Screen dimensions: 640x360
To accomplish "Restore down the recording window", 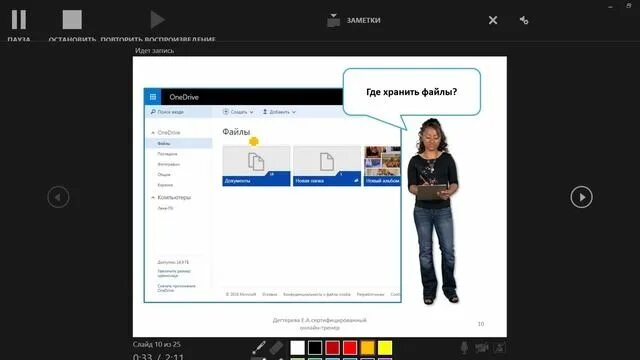I will click(629, 6).
